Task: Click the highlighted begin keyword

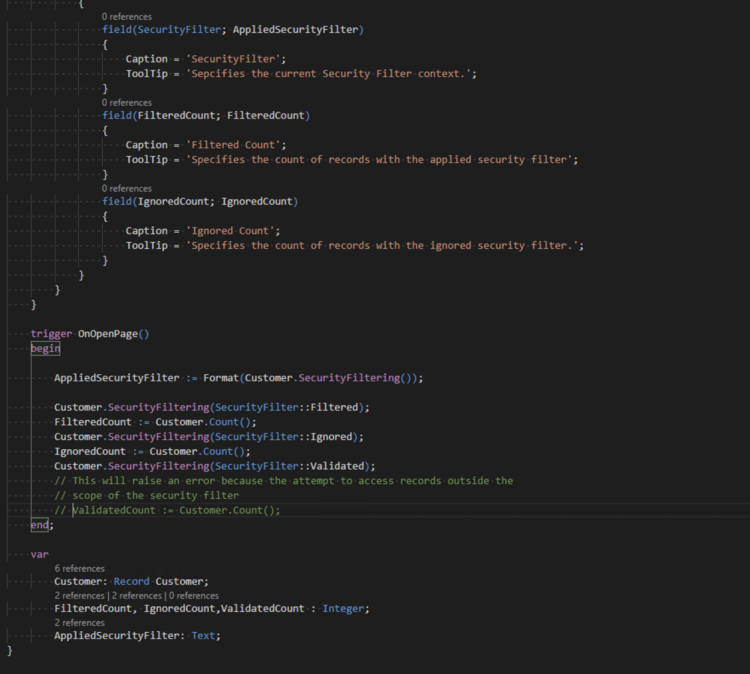Action: tap(45, 349)
